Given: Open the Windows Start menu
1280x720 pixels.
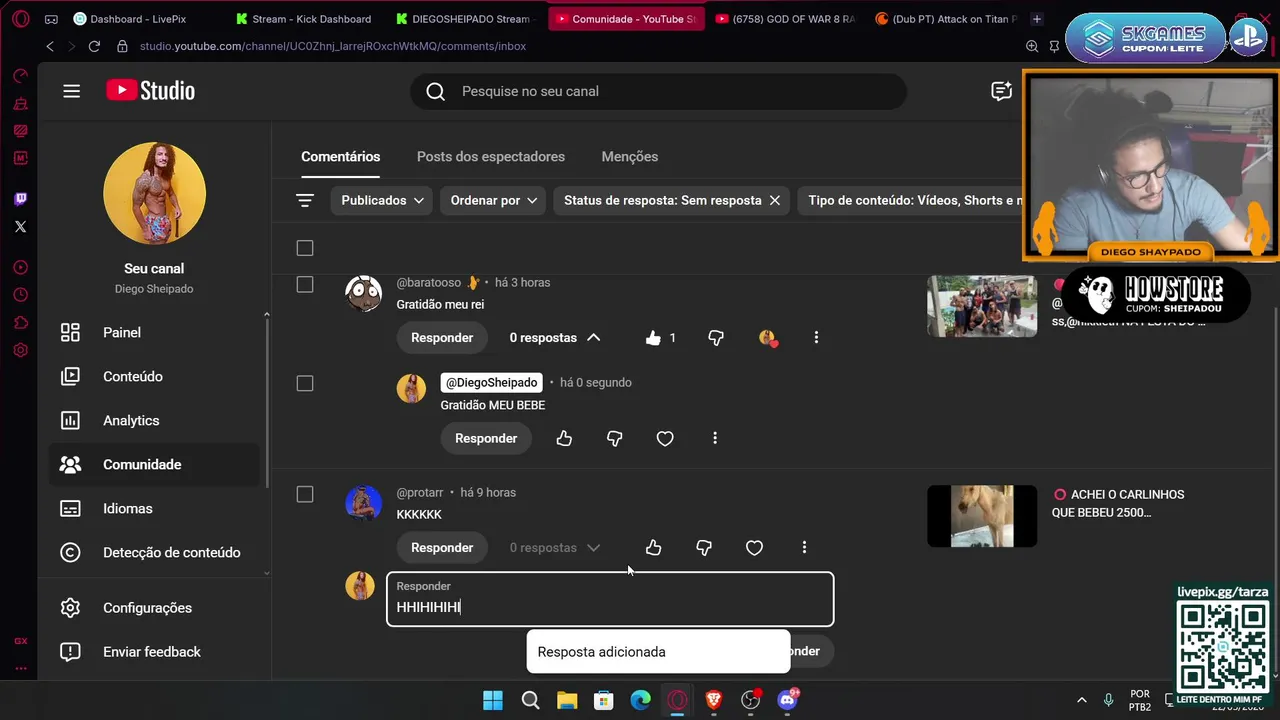Looking at the screenshot, I should pyautogui.click(x=493, y=700).
